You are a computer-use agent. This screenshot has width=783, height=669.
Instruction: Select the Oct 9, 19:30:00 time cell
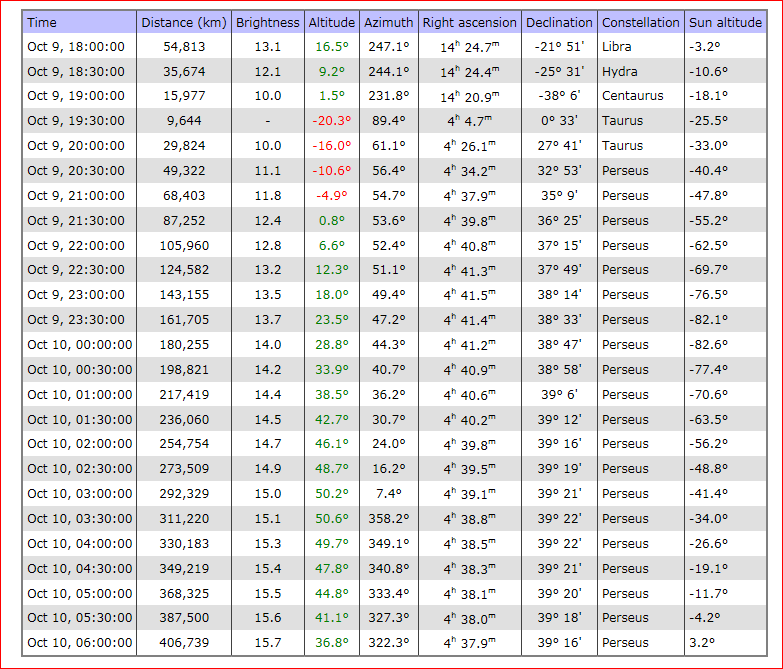coord(76,120)
